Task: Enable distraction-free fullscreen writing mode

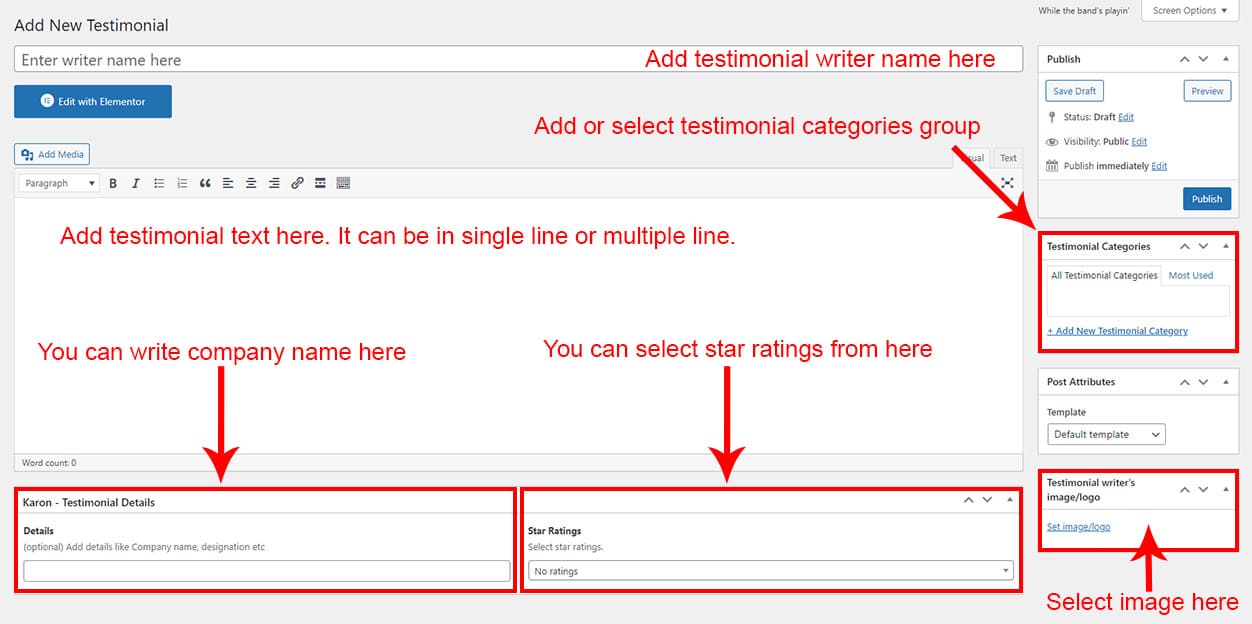Action: [1007, 184]
